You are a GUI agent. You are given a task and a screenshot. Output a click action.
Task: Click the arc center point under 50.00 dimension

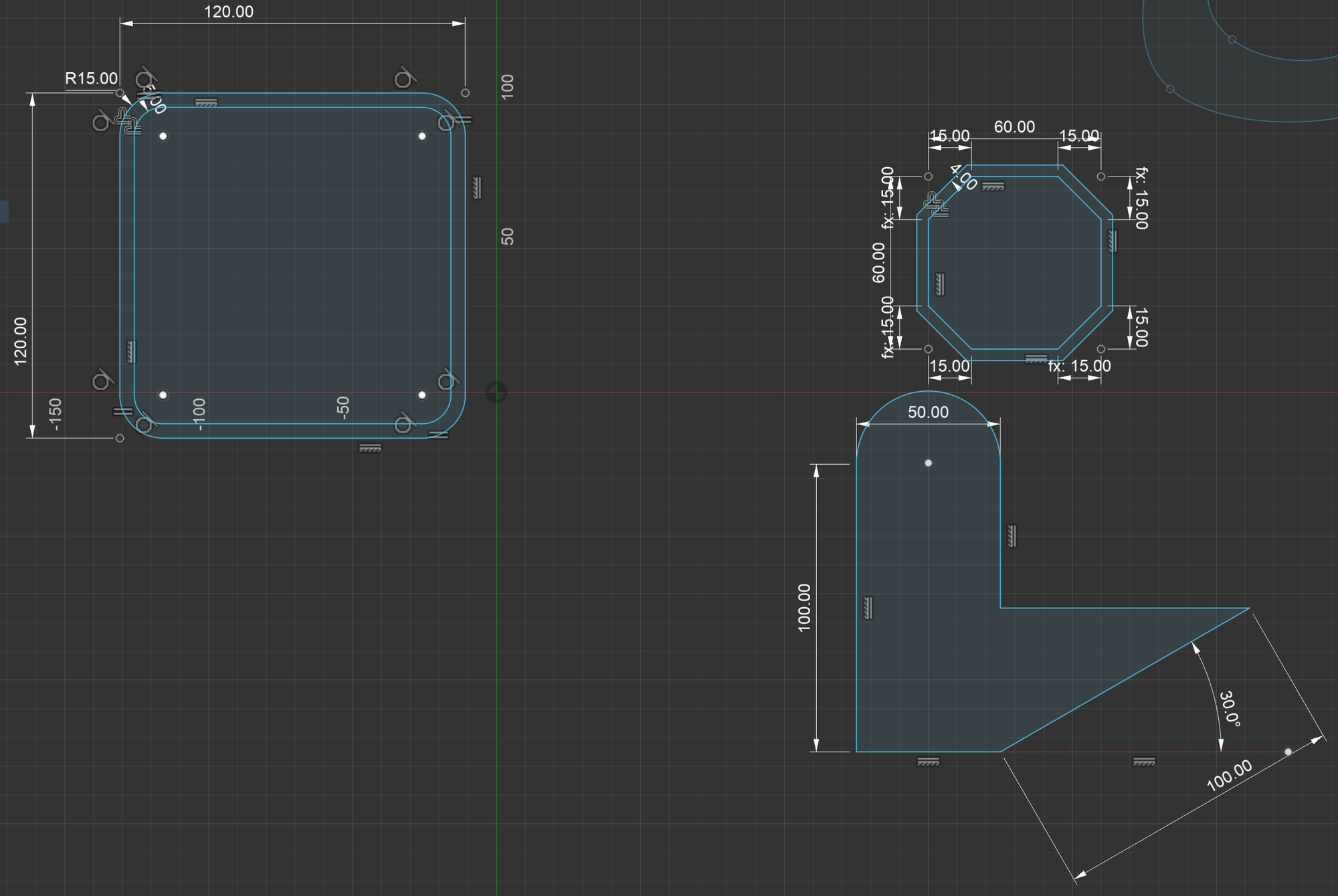928,463
